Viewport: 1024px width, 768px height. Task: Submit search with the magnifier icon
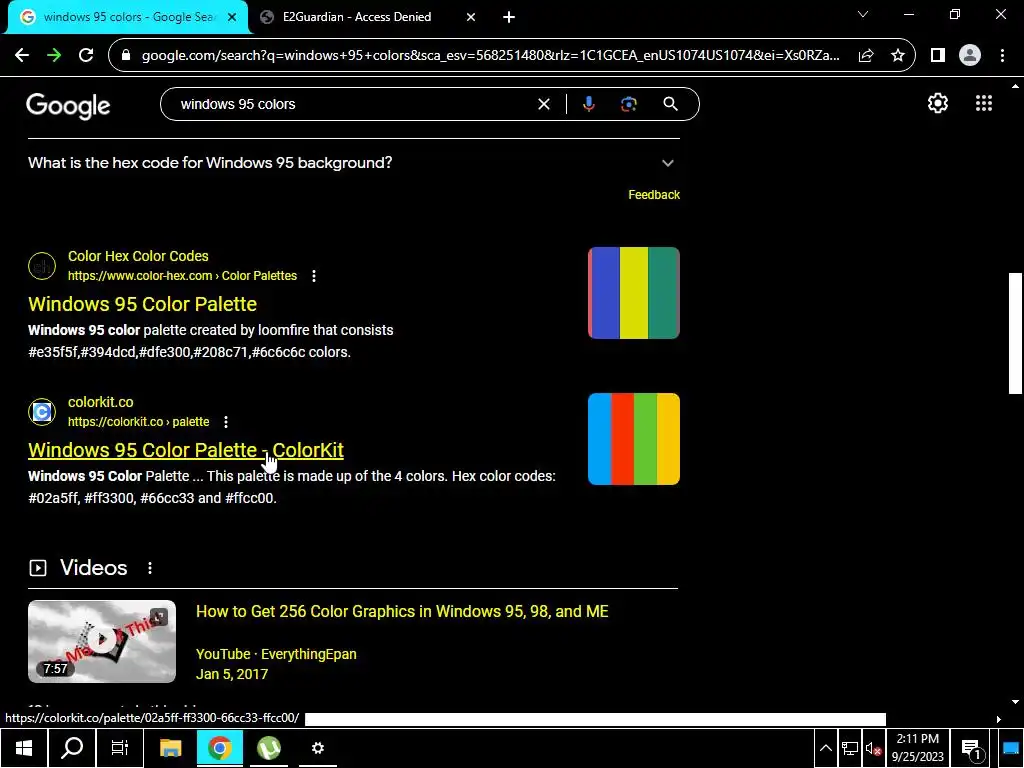671,104
